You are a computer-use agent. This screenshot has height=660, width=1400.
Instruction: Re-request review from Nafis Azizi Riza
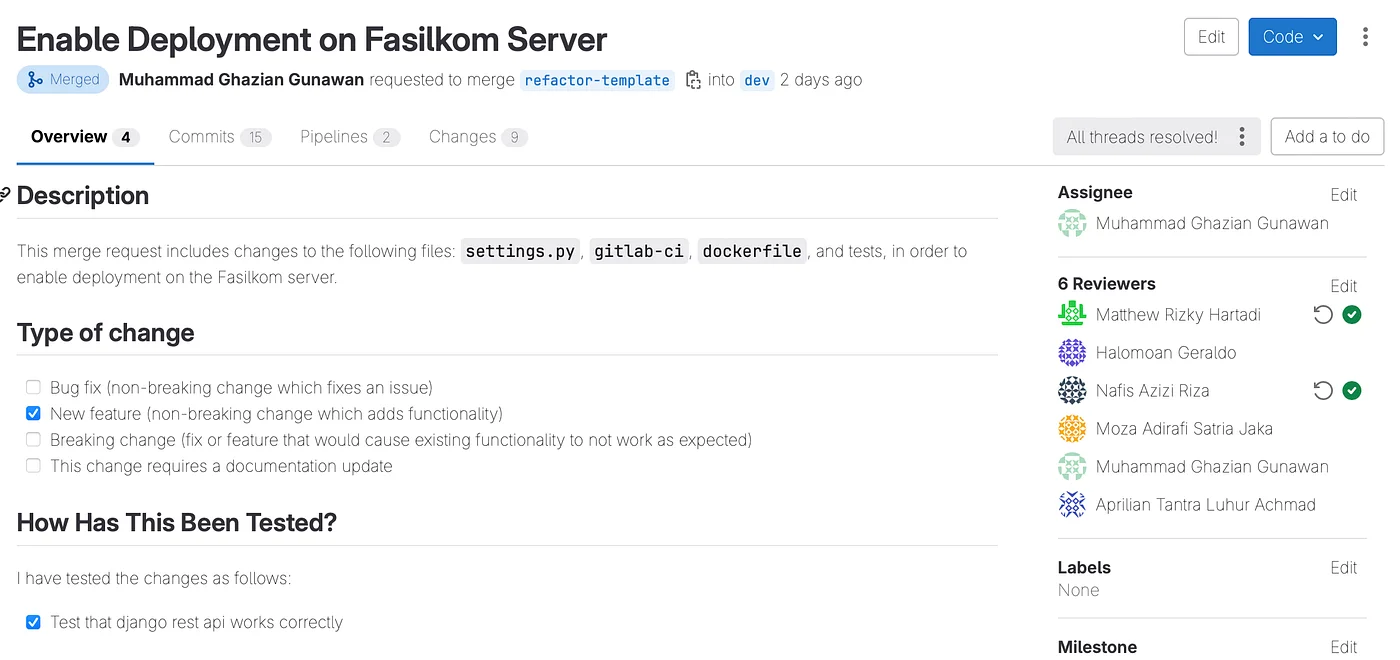pos(1323,391)
